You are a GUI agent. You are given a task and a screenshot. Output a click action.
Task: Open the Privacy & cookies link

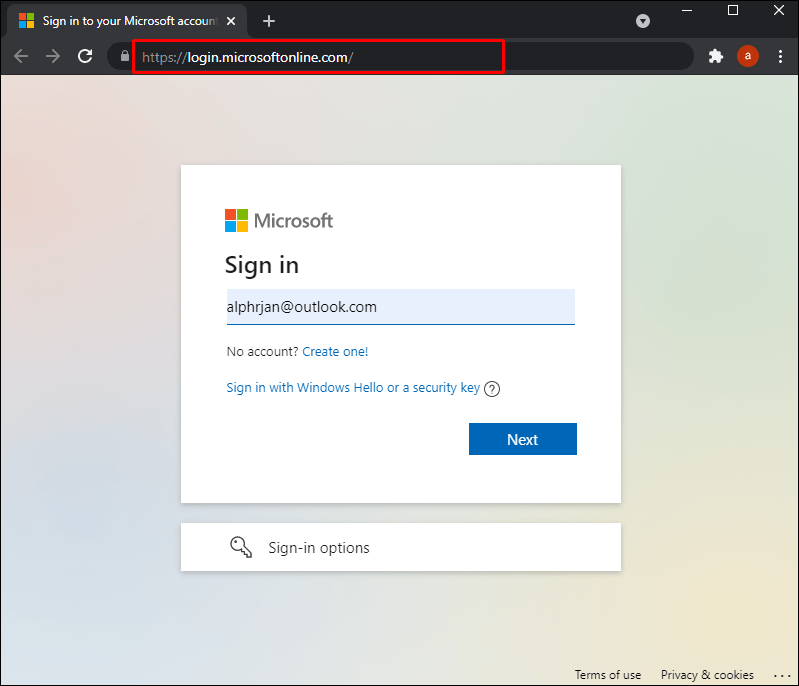707,675
